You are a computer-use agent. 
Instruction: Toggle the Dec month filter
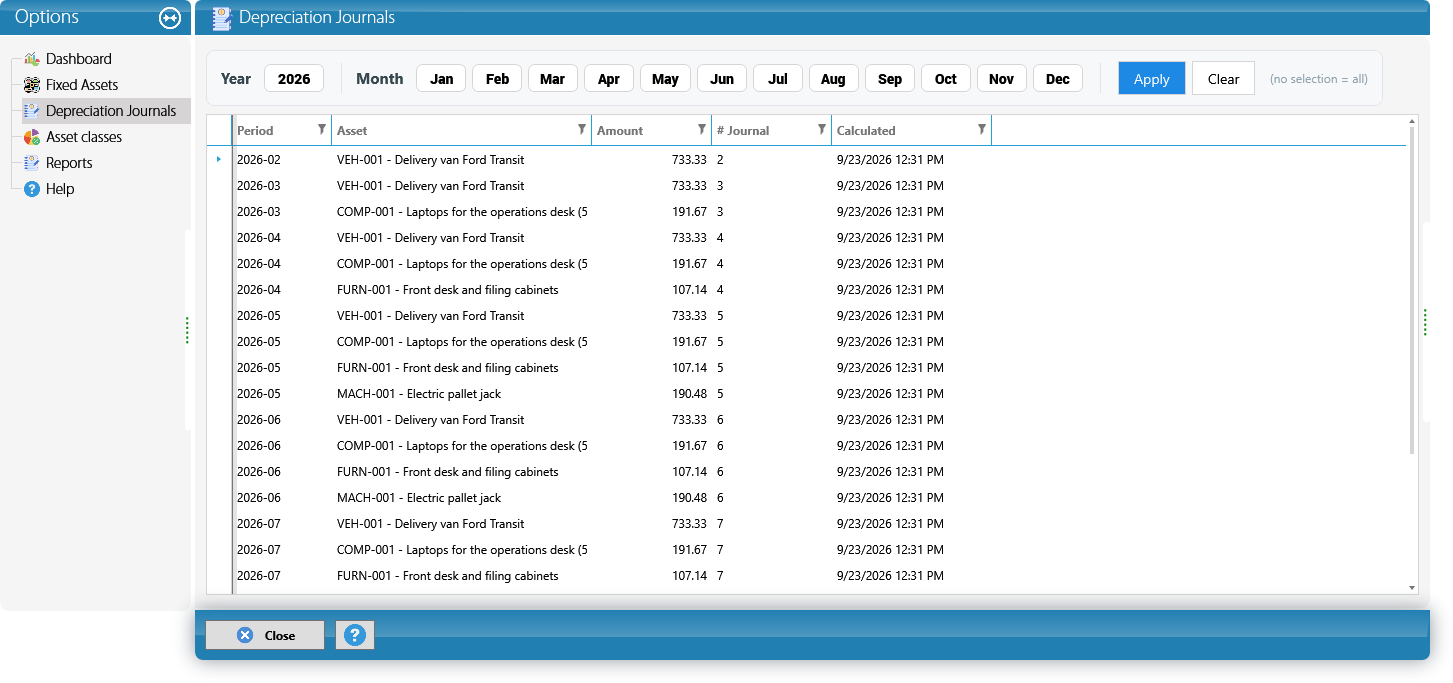pyautogui.click(x=1058, y=79)
